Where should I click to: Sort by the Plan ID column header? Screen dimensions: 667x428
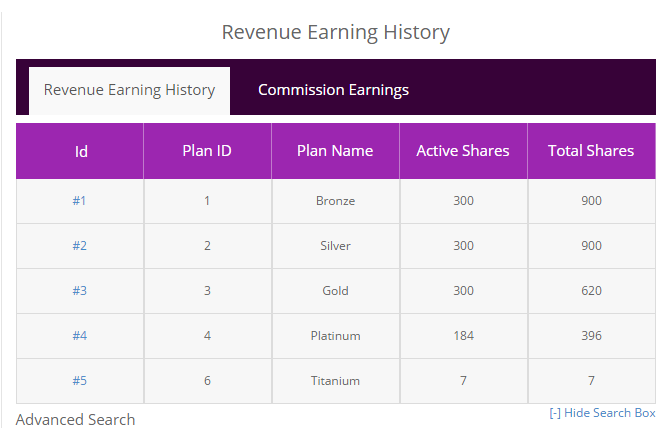pos(207,151)
